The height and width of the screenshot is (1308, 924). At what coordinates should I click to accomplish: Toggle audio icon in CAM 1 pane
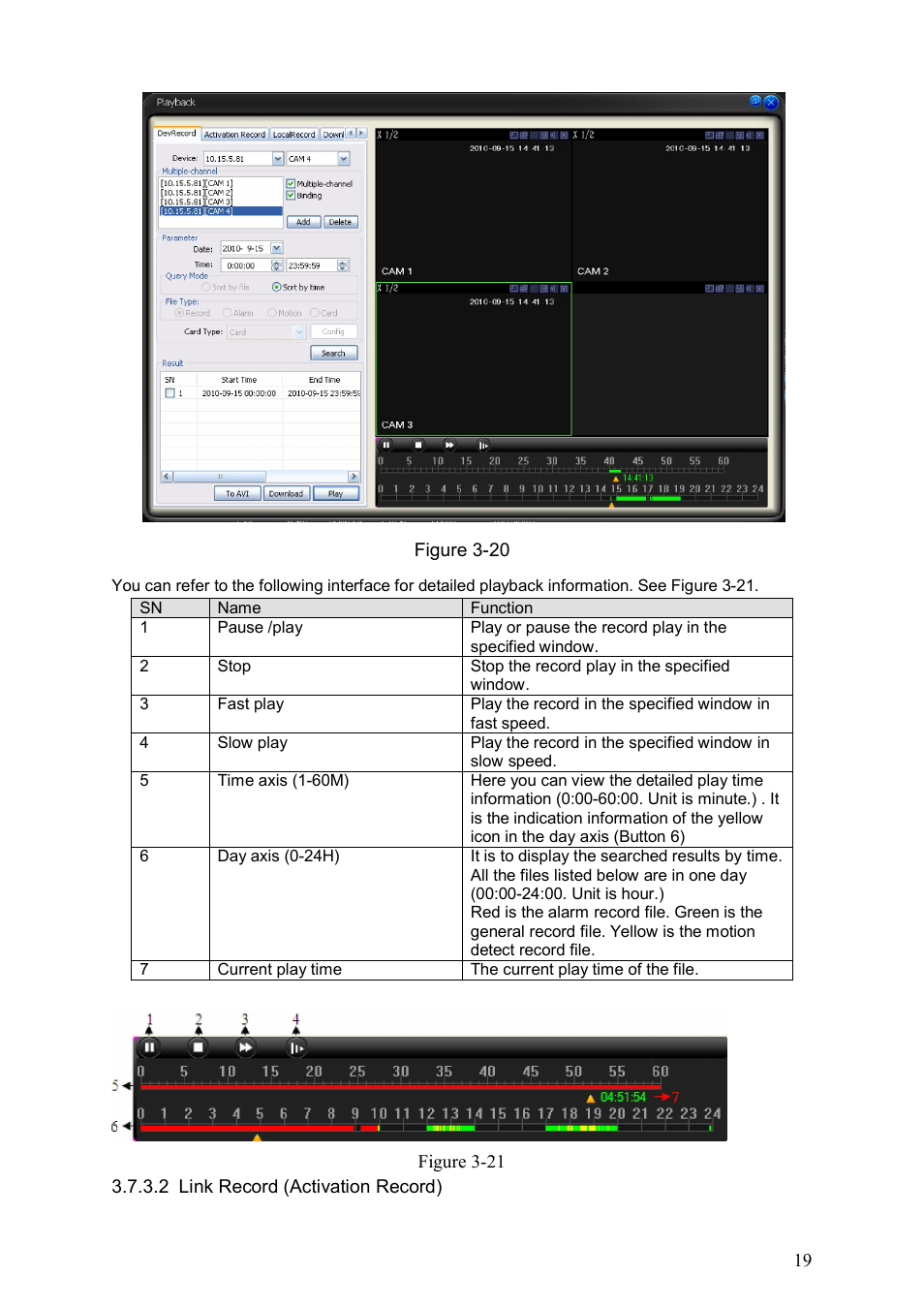pyautogui.click(x=554, y=135)
